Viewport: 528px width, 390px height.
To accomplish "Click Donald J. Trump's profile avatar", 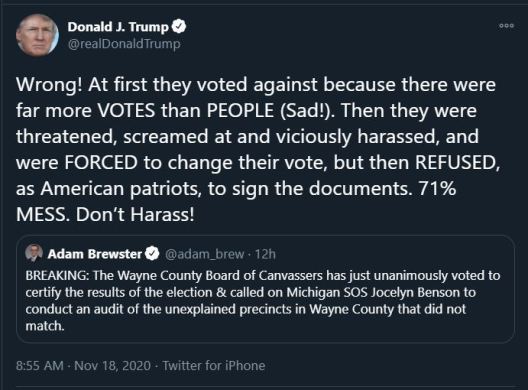I will coord(37,35).
